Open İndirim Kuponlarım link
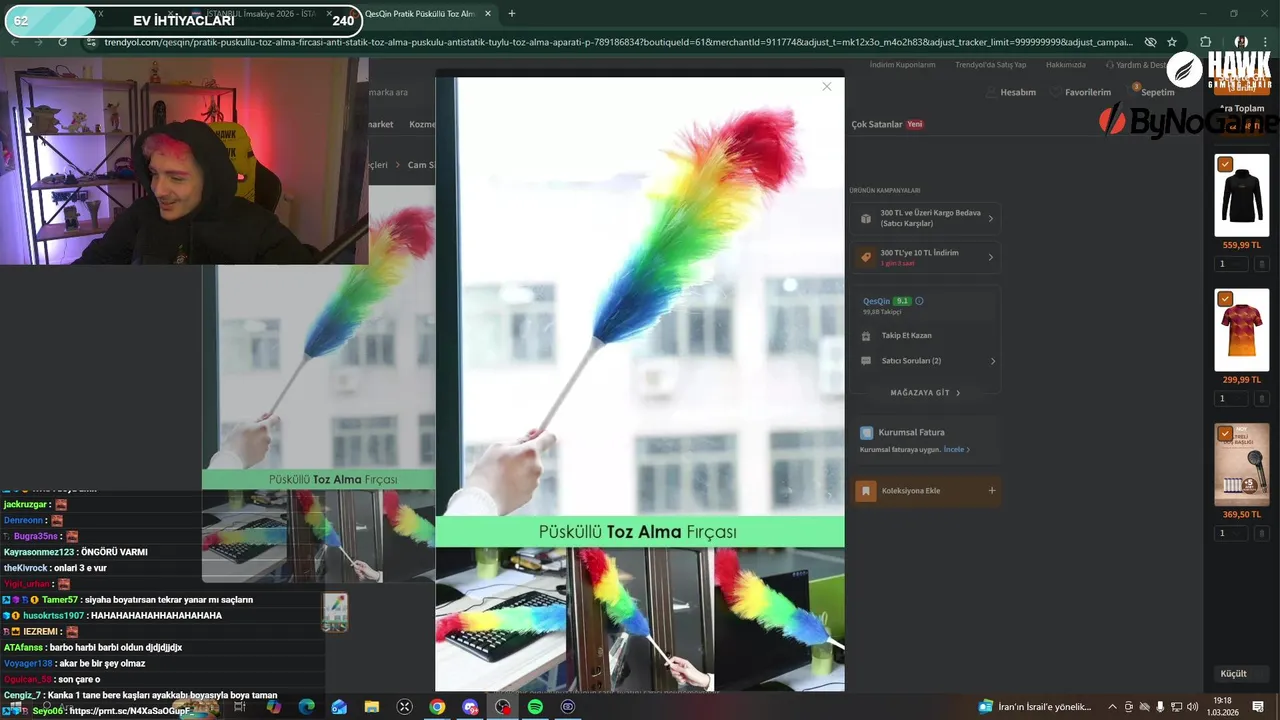1280x720 pixels. [x=902, y=64]
